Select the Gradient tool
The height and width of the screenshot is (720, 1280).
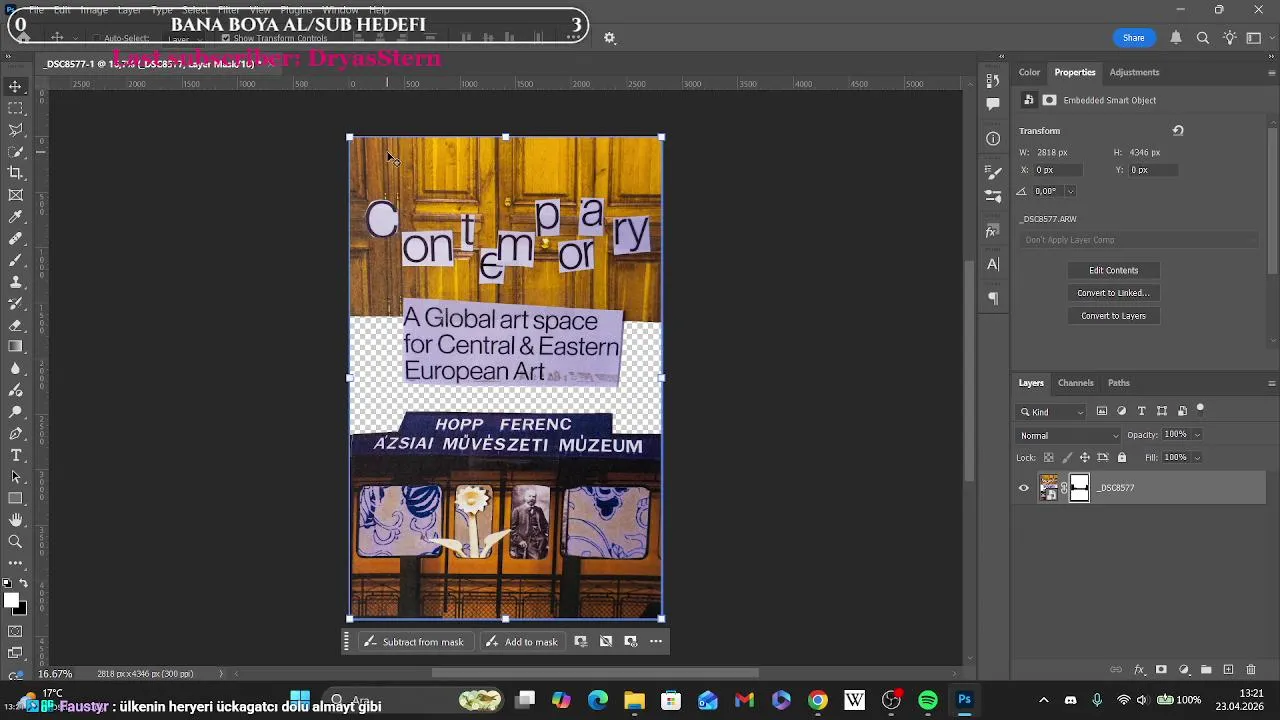tap(15, 346)
